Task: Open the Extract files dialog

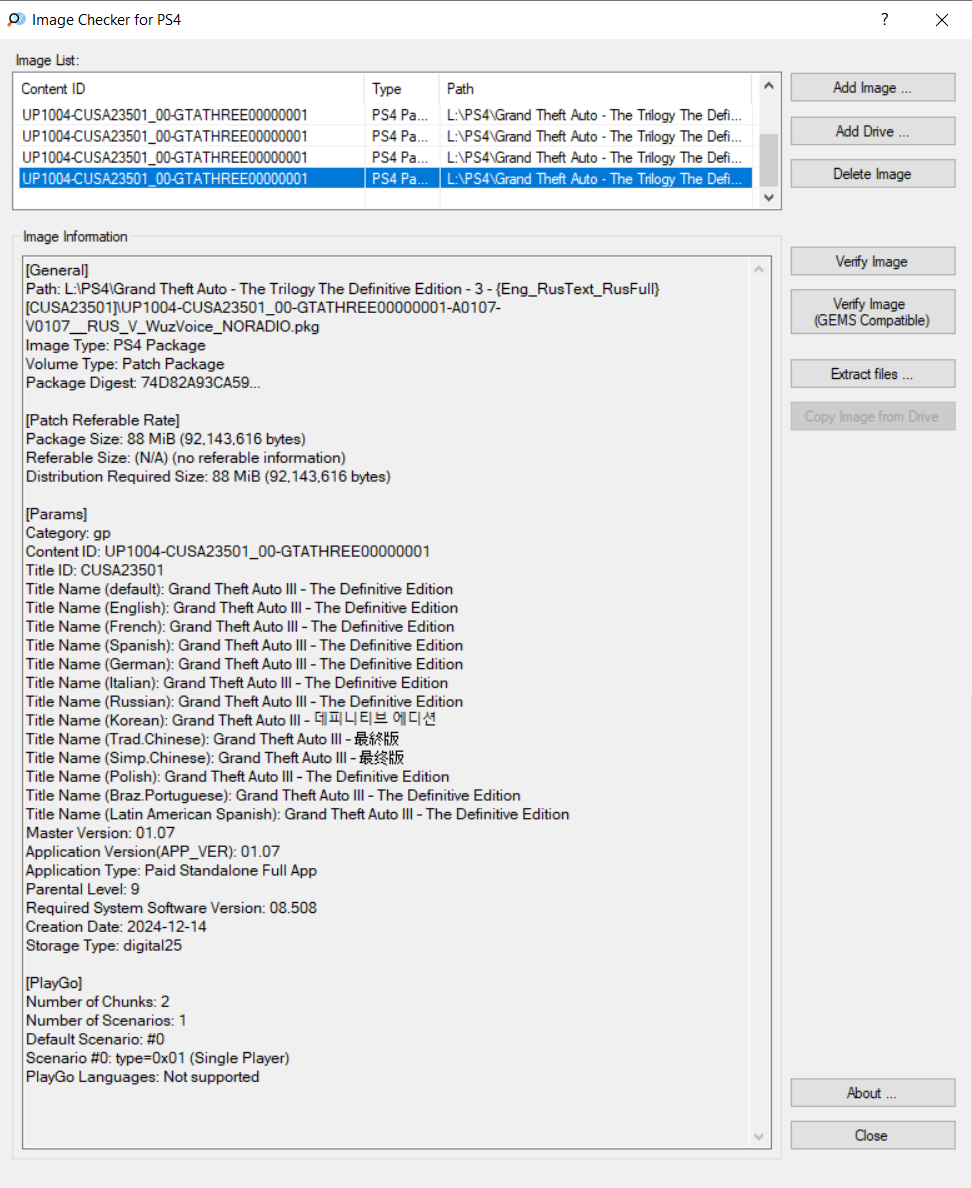Action: [x=873, y=374]
